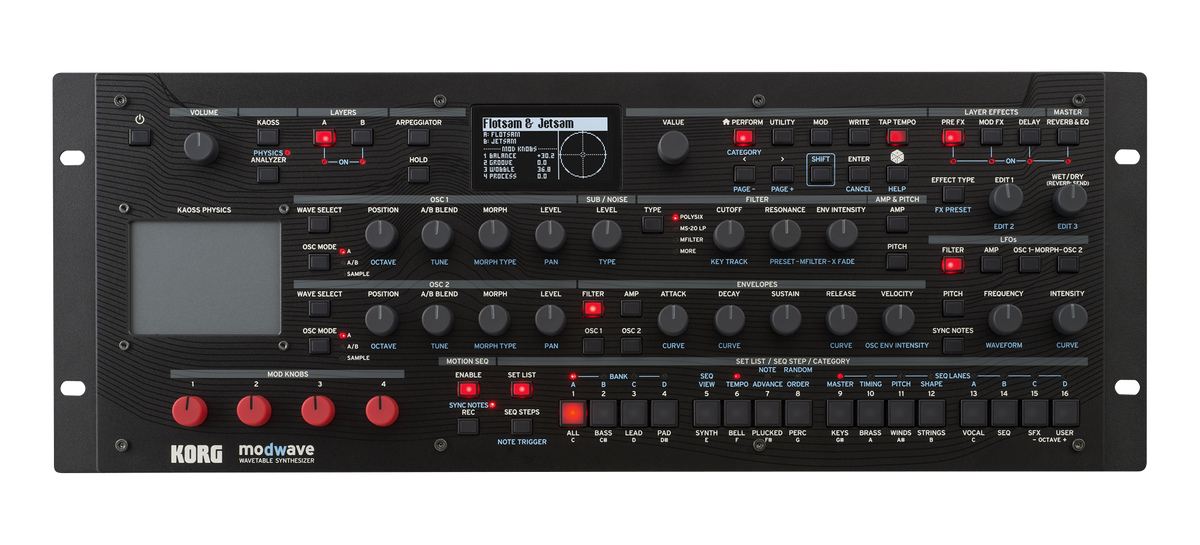This screenshot has width=1200, height=545.
Task: Tap step button 9 labeled KEYS
Action: [840, 413]
